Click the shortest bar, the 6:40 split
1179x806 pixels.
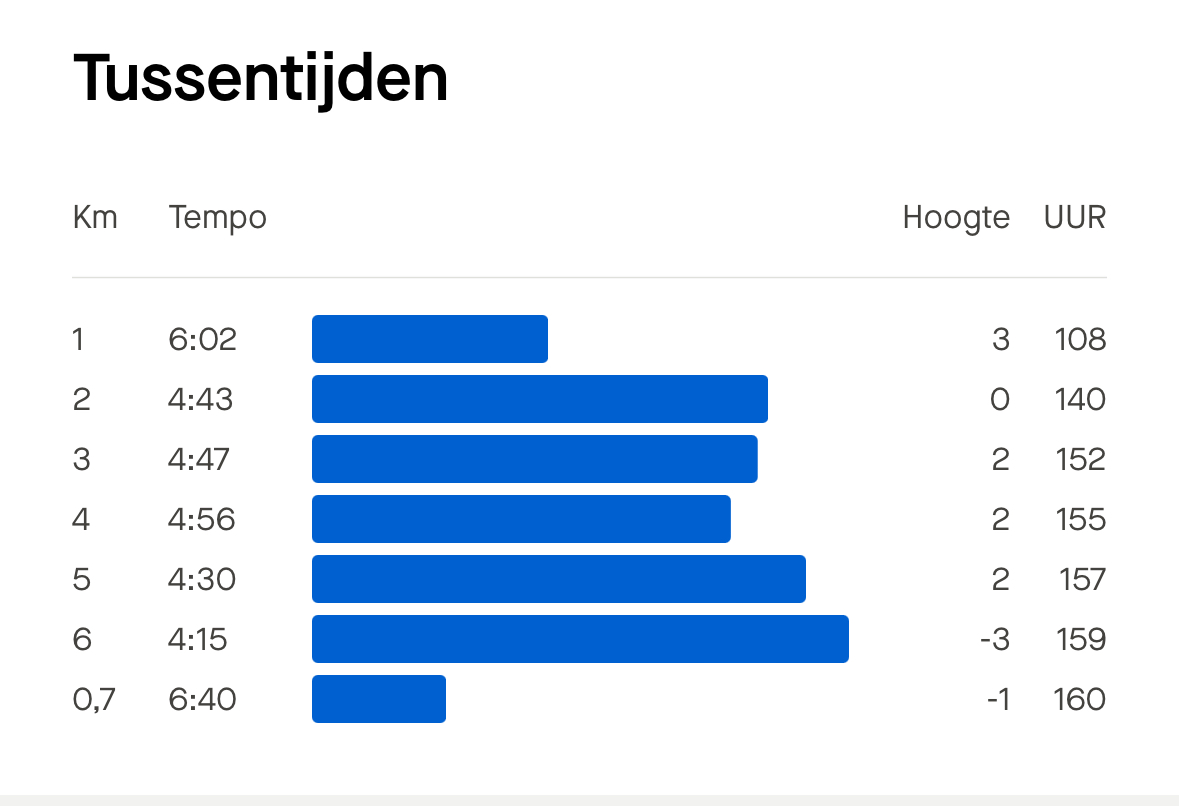[x=379, y=699]
